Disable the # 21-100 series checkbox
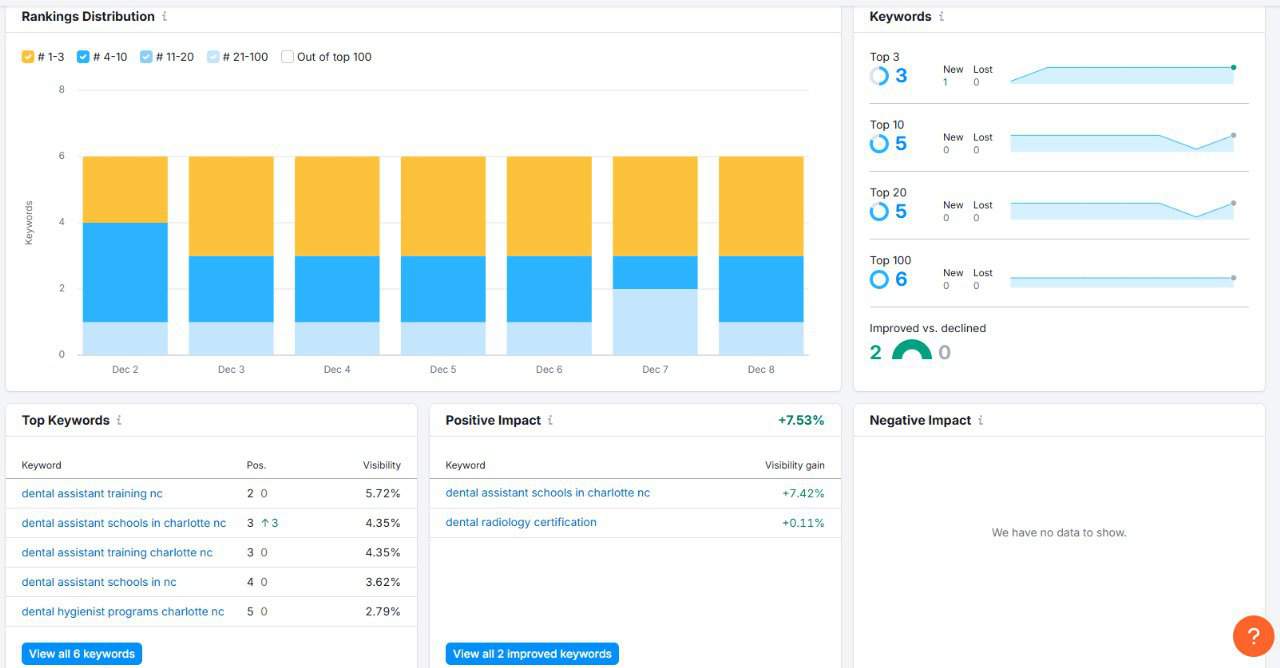1280x668 pixels. click(x=214, y=57)
